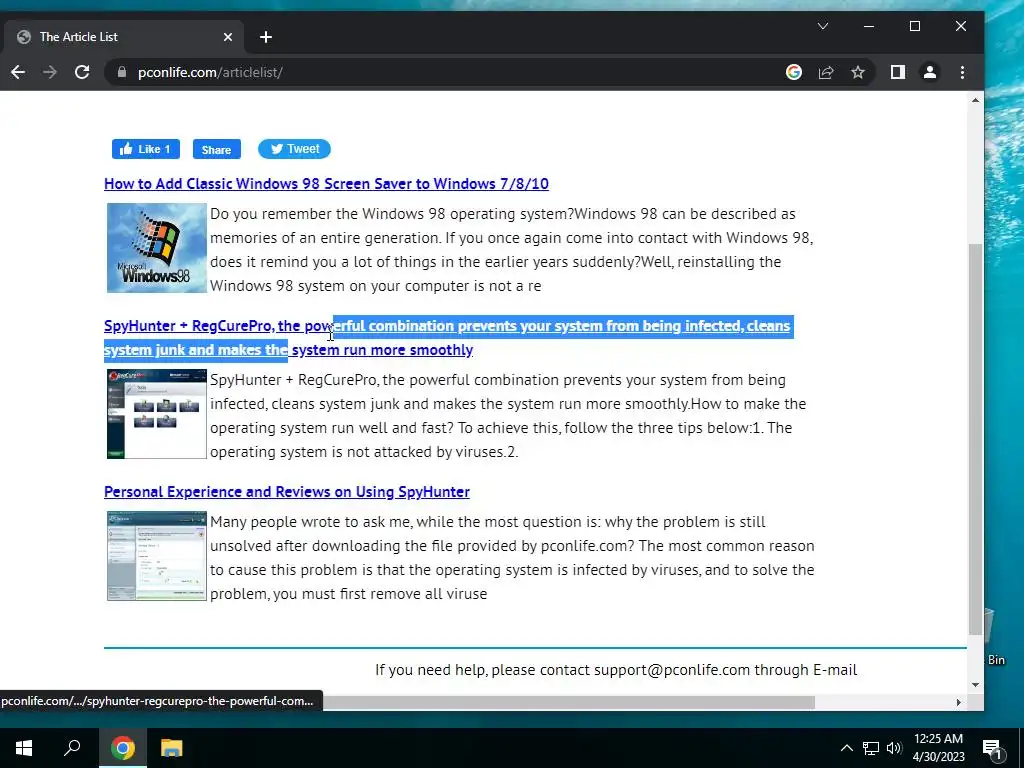Open the Windows Start menu
1024x768 pixels.
(x=24, y=748)
